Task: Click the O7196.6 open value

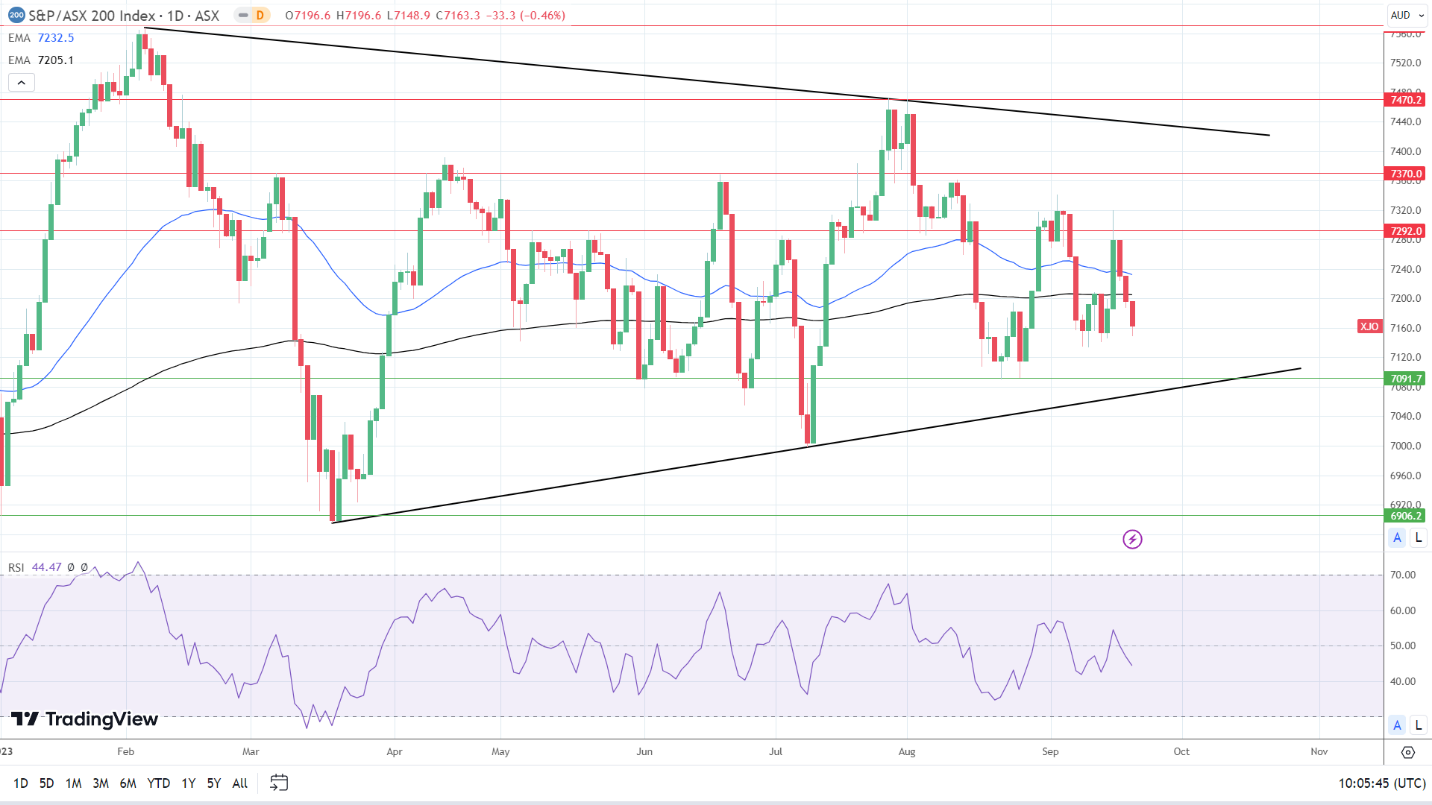Action: pos(307,15)
